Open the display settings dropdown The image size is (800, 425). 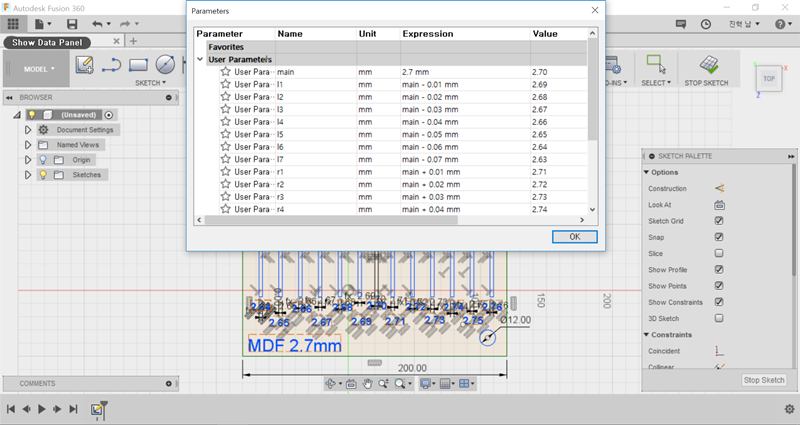point(426,384)
